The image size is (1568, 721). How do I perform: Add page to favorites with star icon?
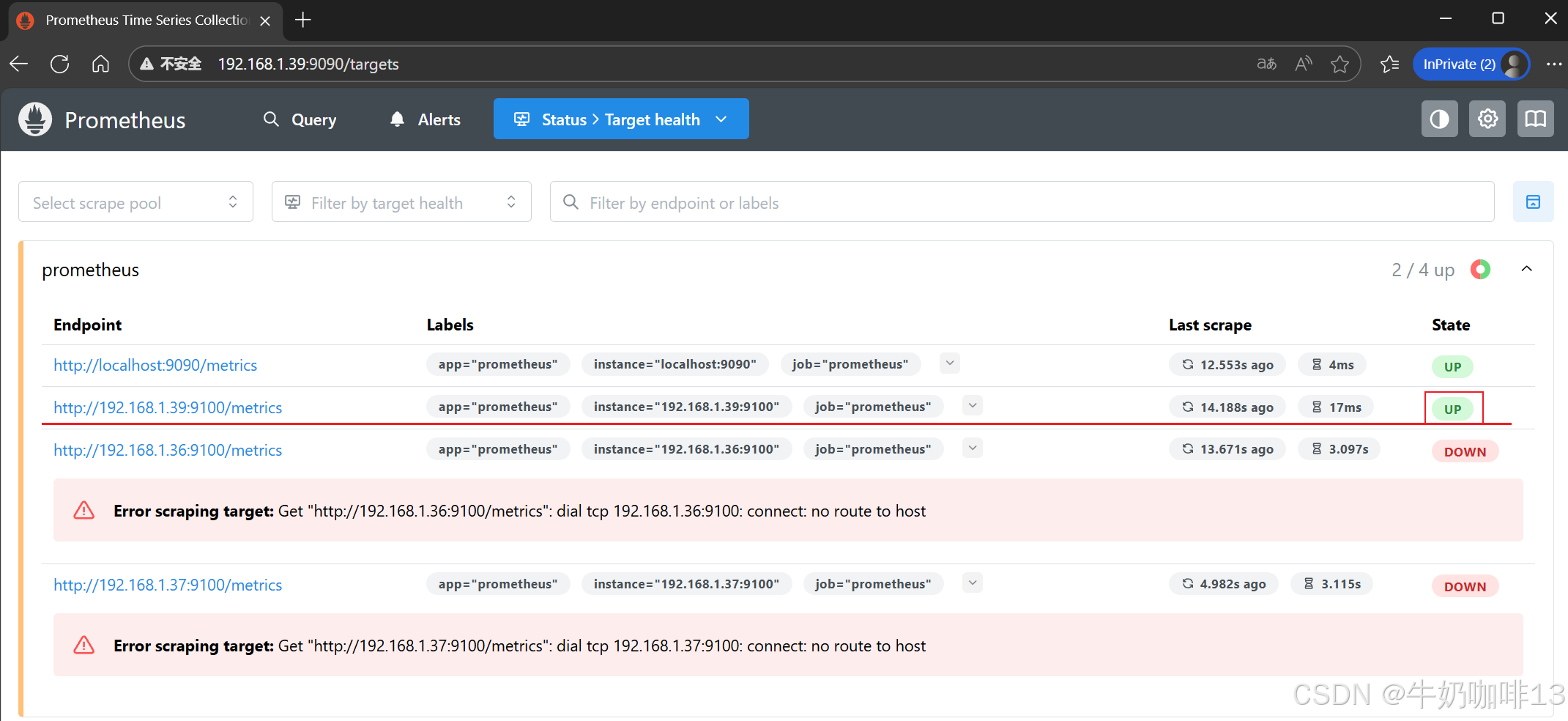tap(1340, 64)
